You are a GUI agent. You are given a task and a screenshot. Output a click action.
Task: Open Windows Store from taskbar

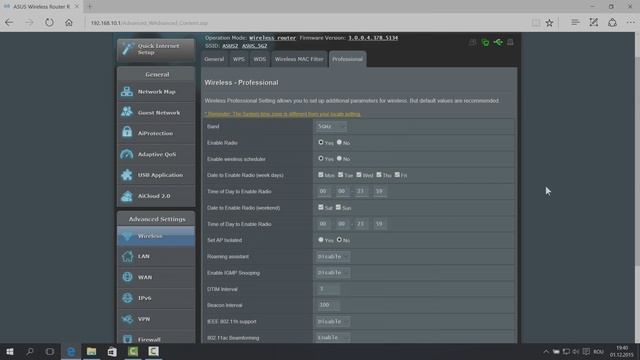112,351
